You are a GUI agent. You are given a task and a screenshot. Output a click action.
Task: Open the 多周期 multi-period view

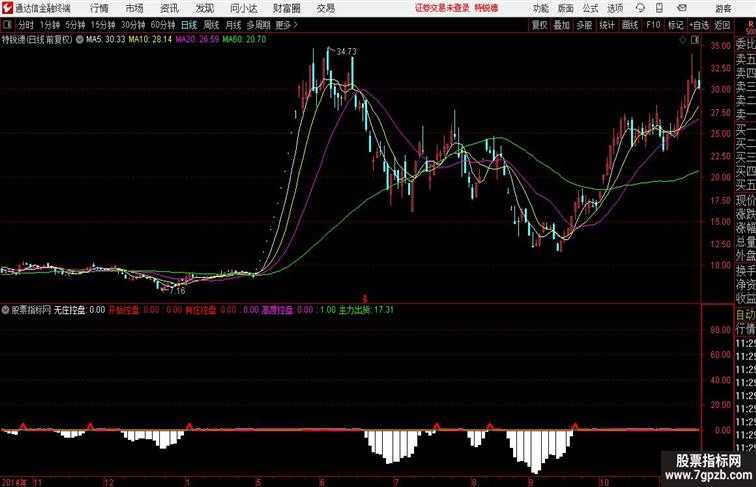258,25
